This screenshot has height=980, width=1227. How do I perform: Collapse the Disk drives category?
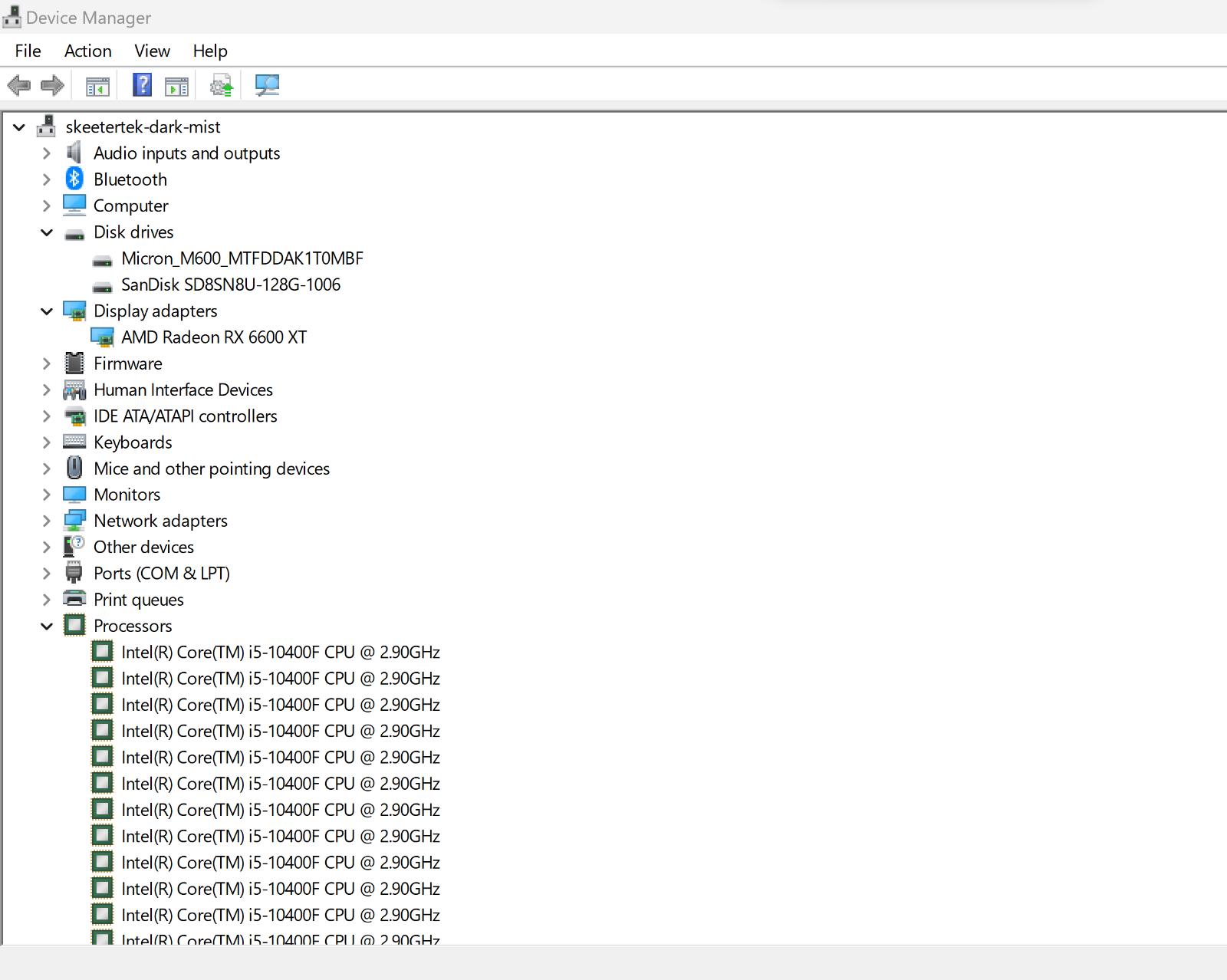coord(47,232)
